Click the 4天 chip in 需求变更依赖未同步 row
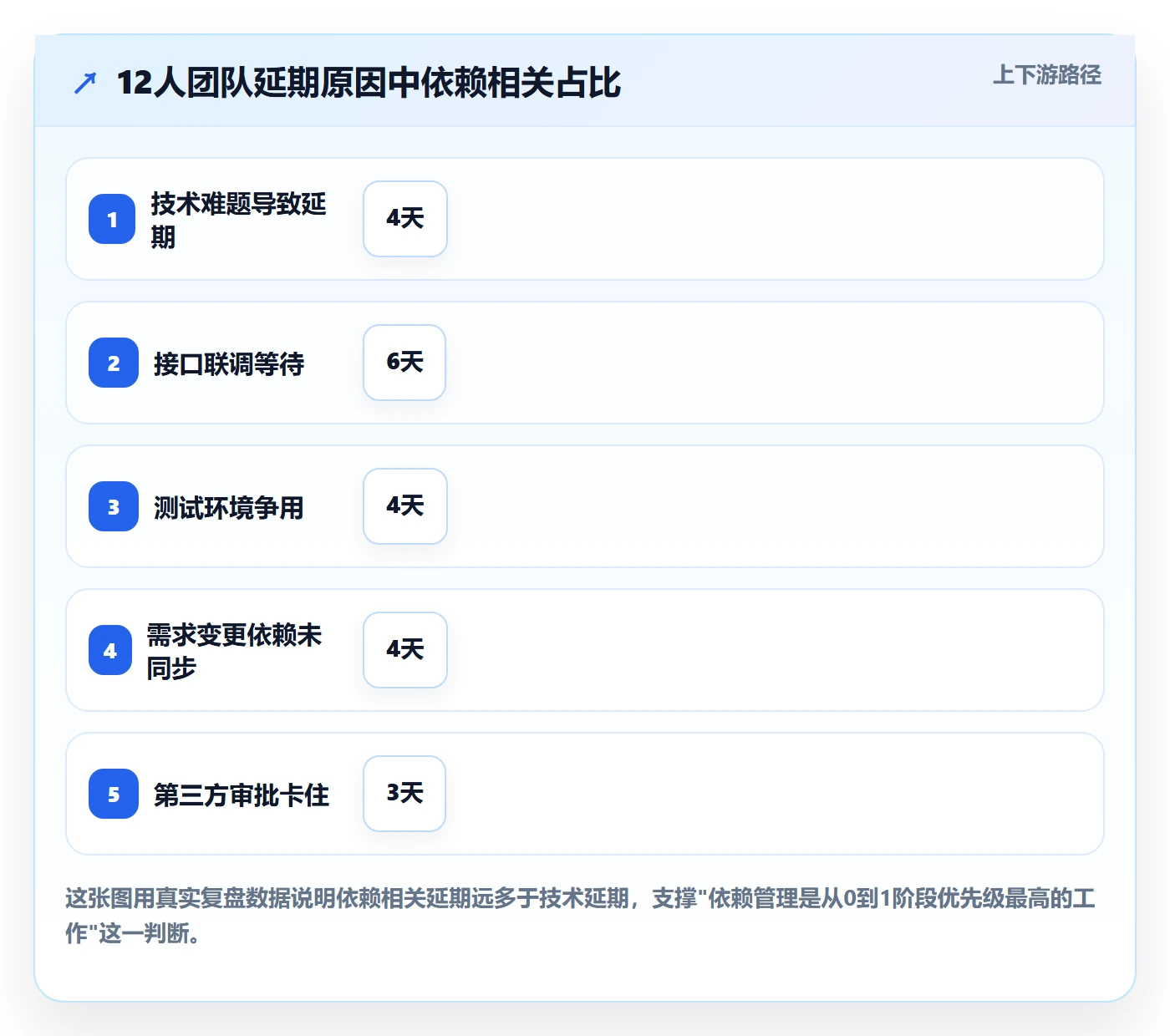 tap(405, 650)
